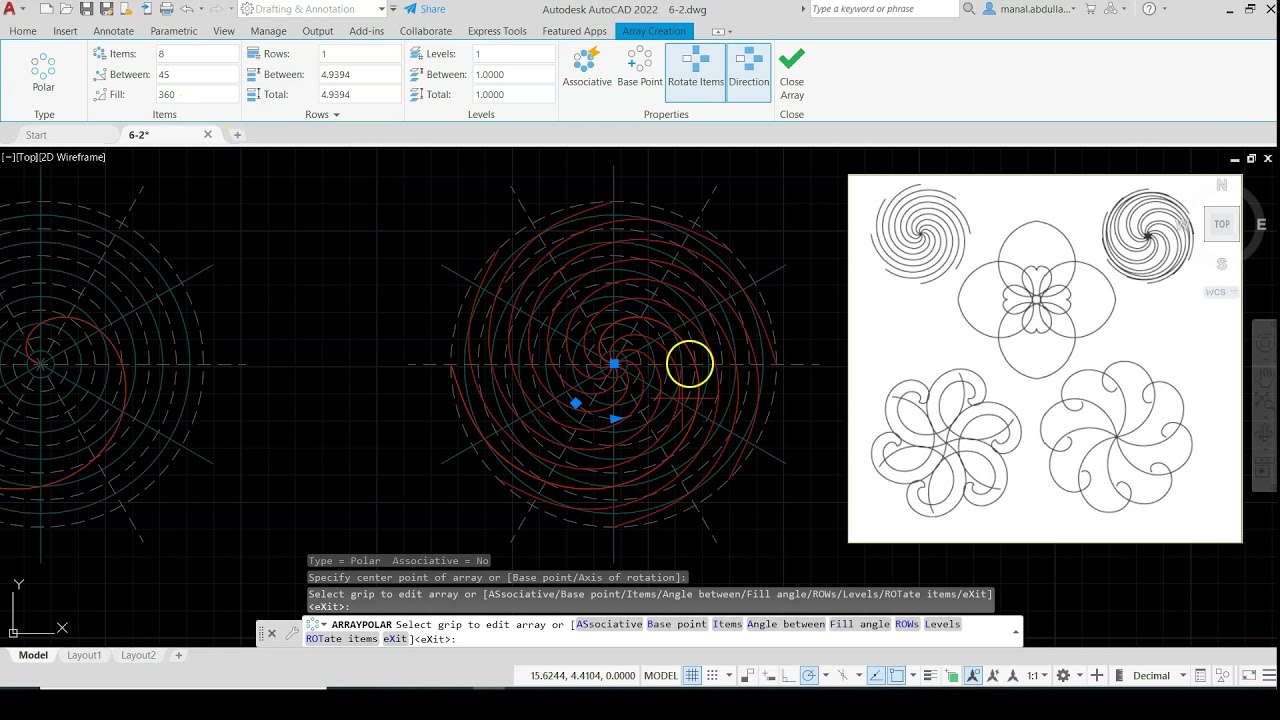Close the 6-2 drawing file tab
Image resolution: width=1280 pixels, height=720 pixels.
point(208,134)
